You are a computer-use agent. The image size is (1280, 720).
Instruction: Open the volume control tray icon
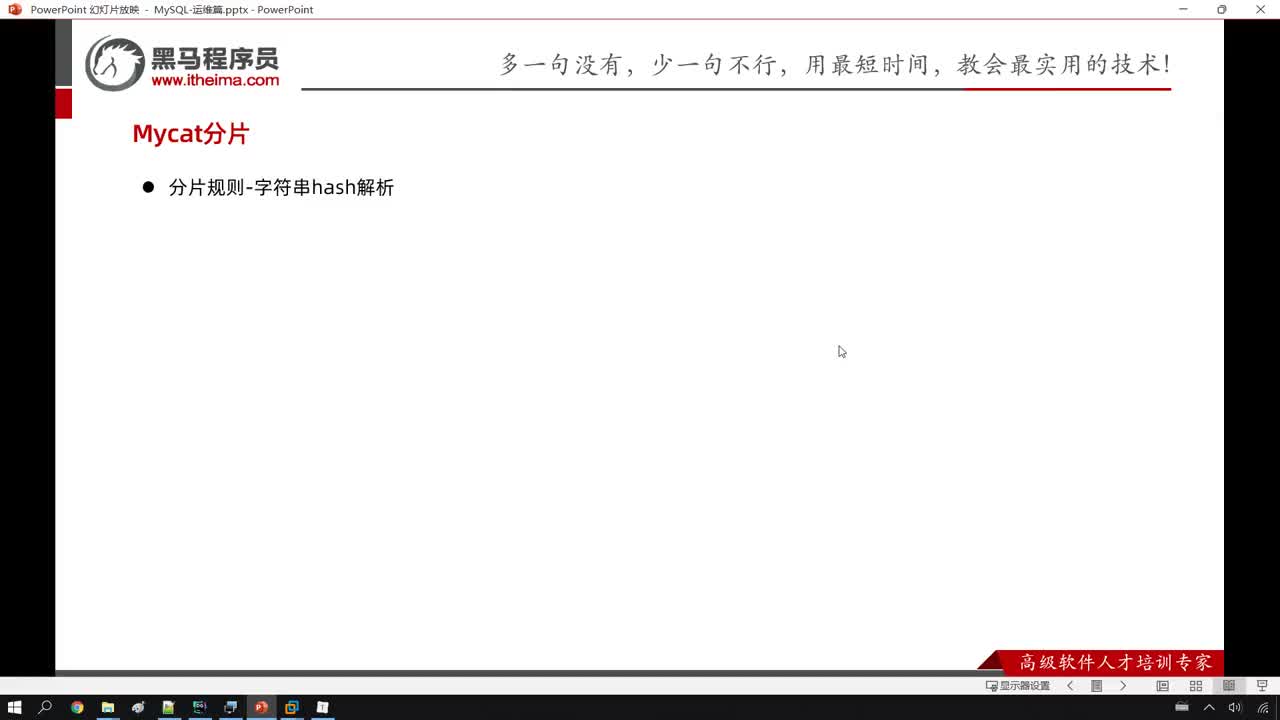[x=1235, y=707]
